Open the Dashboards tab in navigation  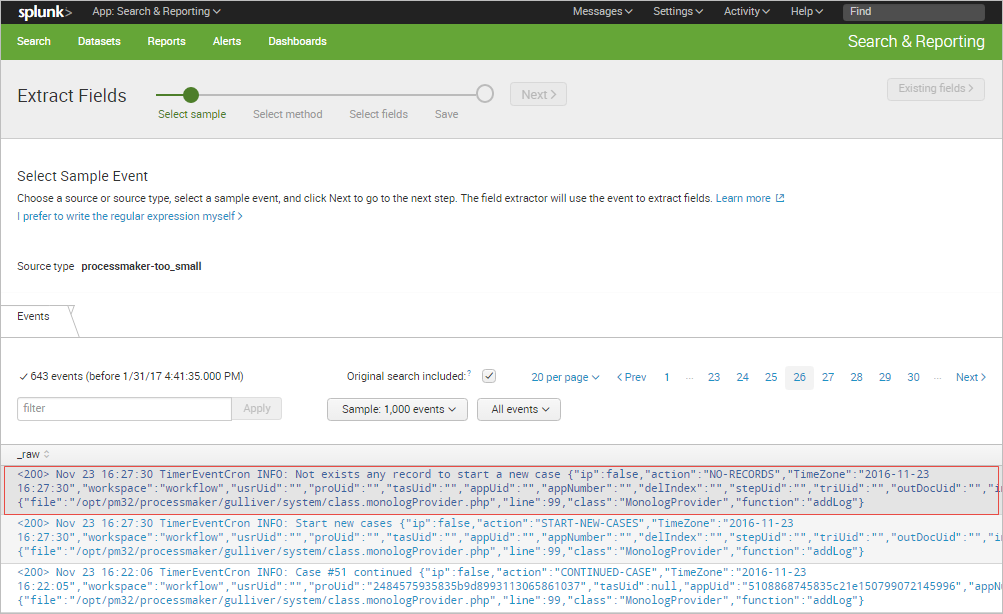(297, 41)
